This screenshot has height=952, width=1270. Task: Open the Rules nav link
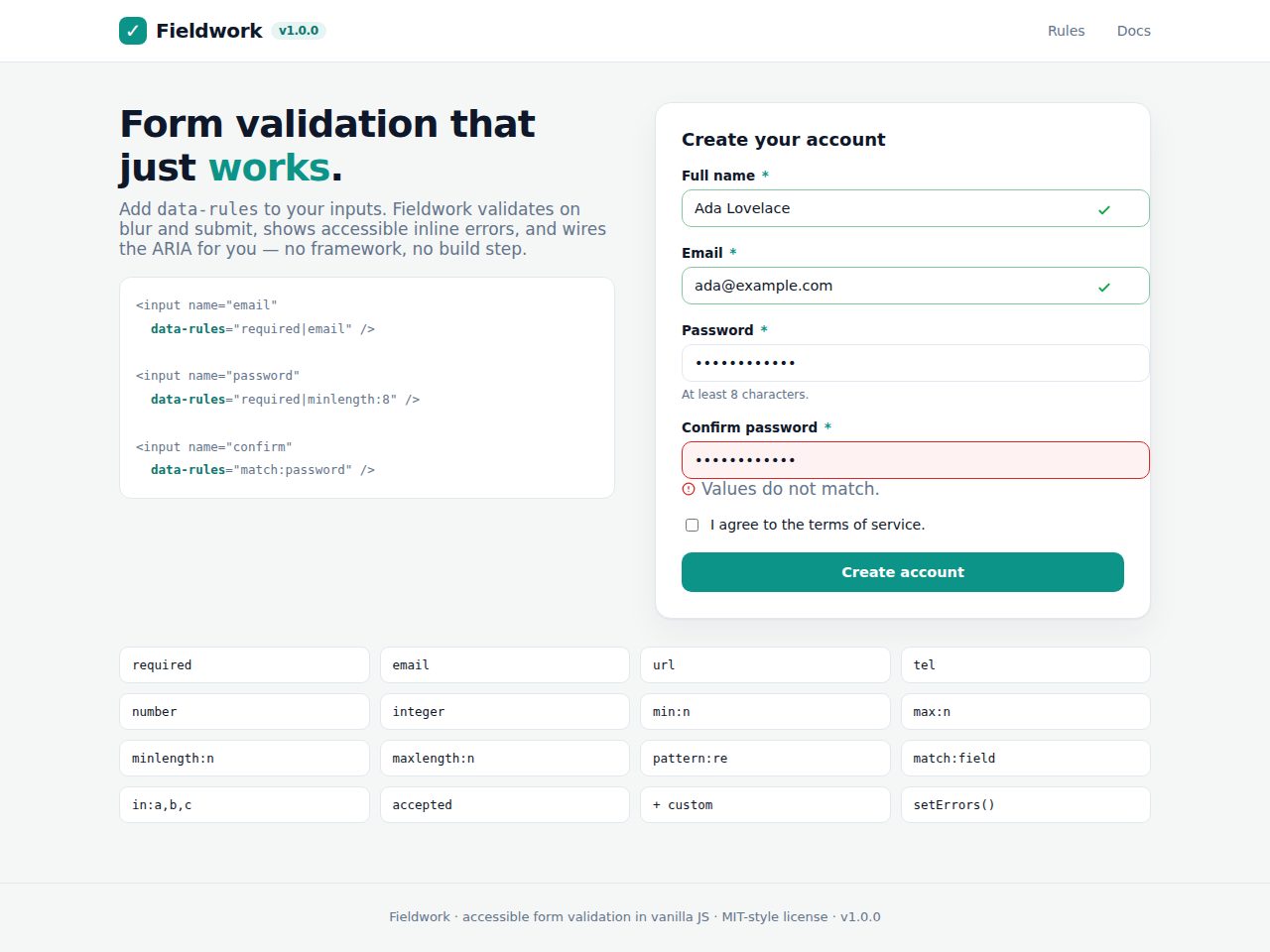pyautogui.click(x=1067, y=31)
